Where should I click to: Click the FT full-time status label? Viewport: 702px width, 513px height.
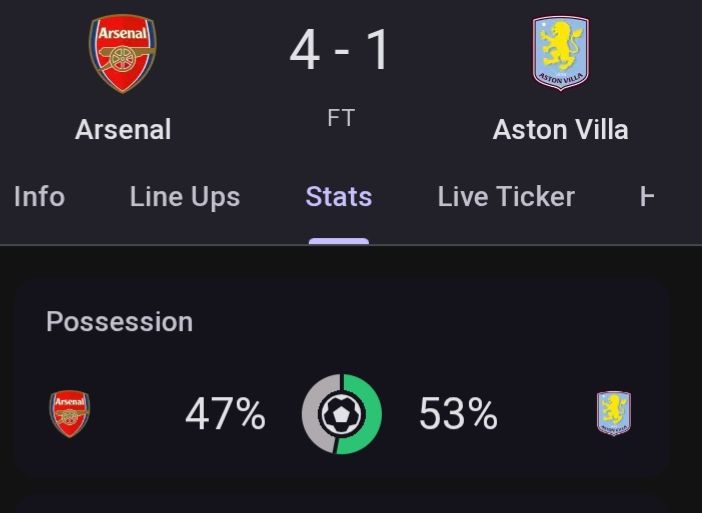(341, 117)
